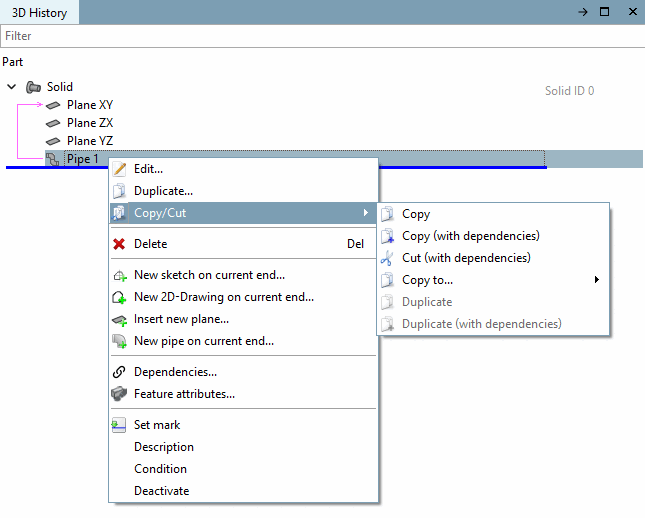Open Feature attributes...
Image resolution: width=645 pixels, height=518 pixels.
tap(244, 394)
